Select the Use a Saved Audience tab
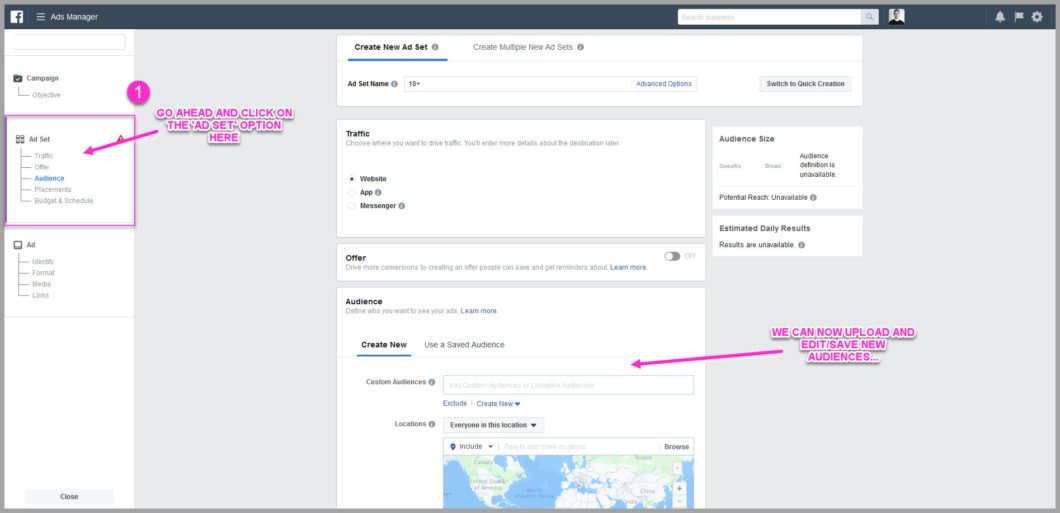This screenshot has height=513, width=1060. 464,345
